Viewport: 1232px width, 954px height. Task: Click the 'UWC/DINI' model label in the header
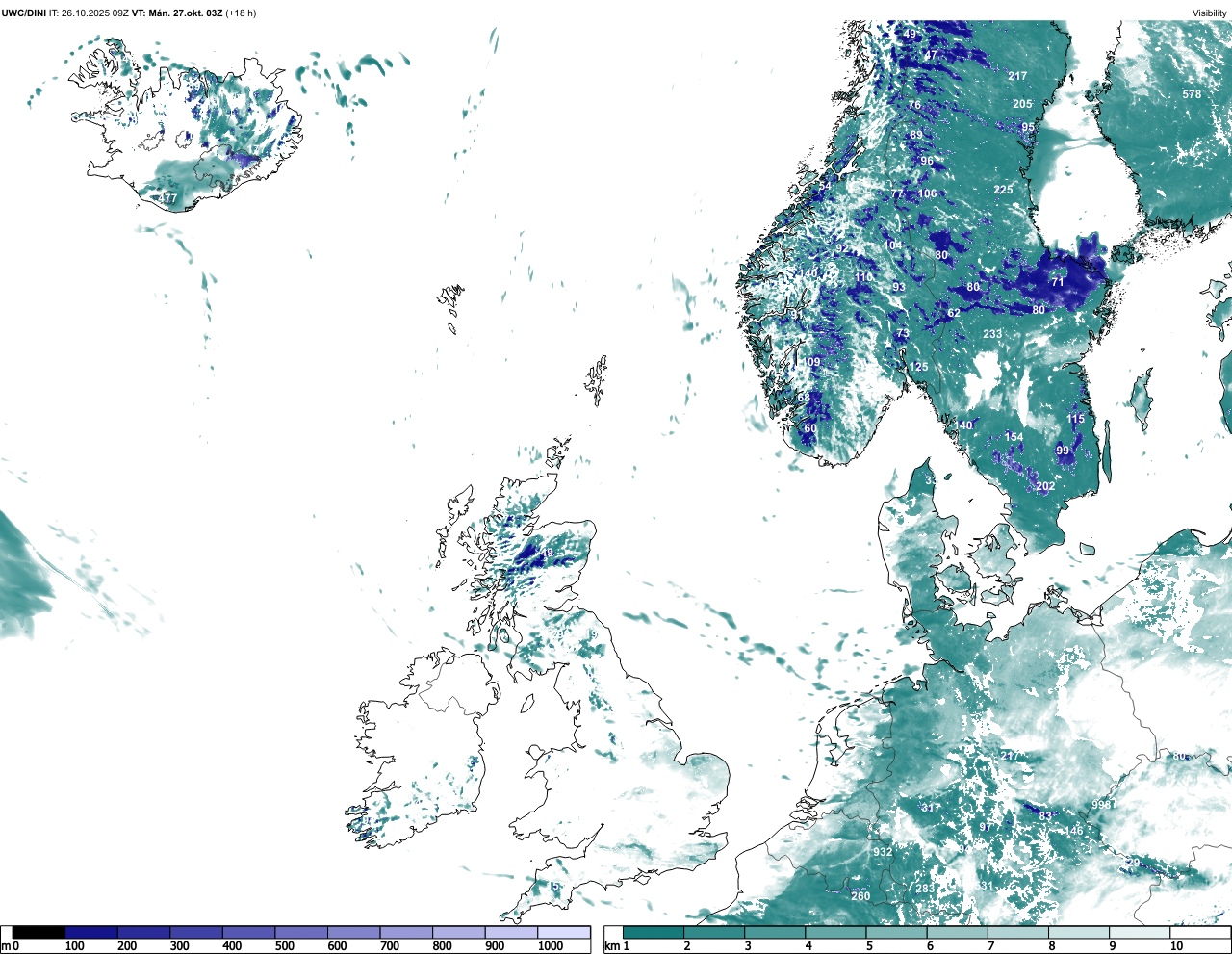coord(24,13)
